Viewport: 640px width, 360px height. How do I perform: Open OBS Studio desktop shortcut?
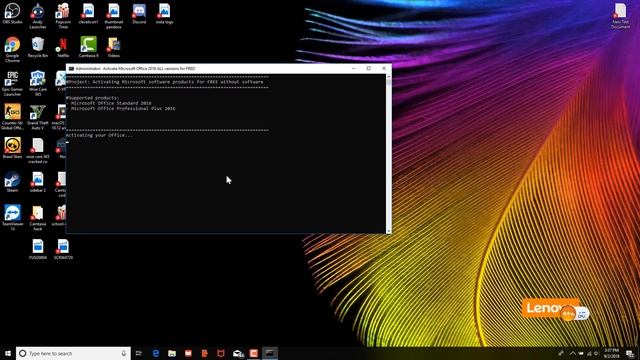tap(12, 13)
